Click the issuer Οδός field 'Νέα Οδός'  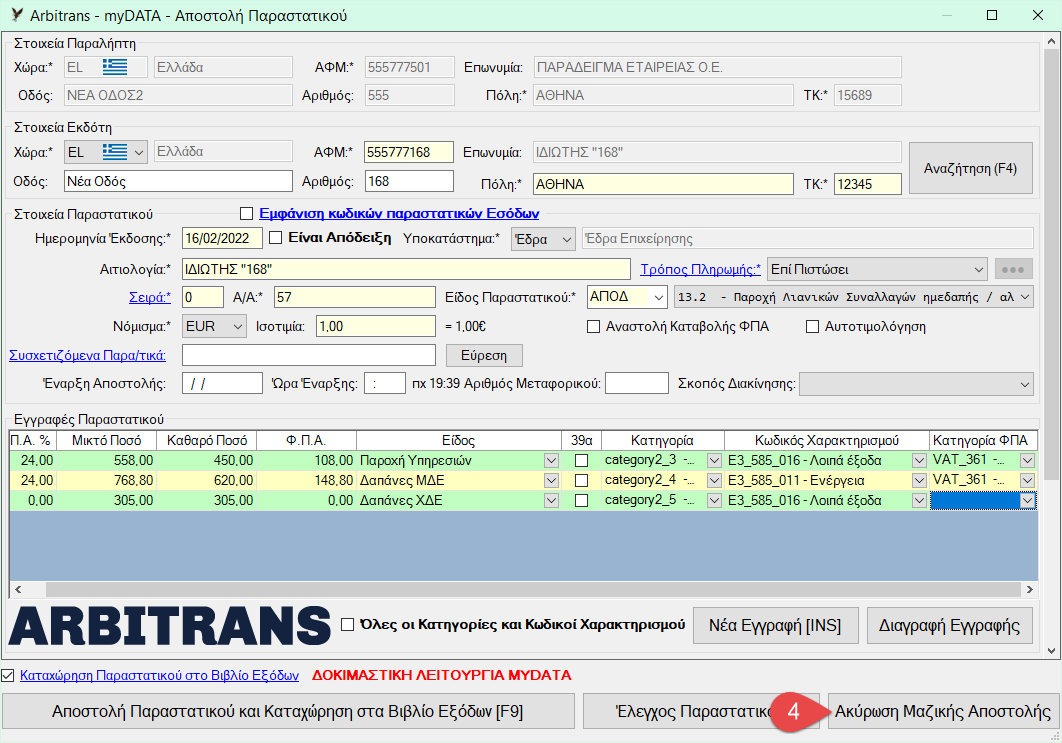tap(178, 182)
